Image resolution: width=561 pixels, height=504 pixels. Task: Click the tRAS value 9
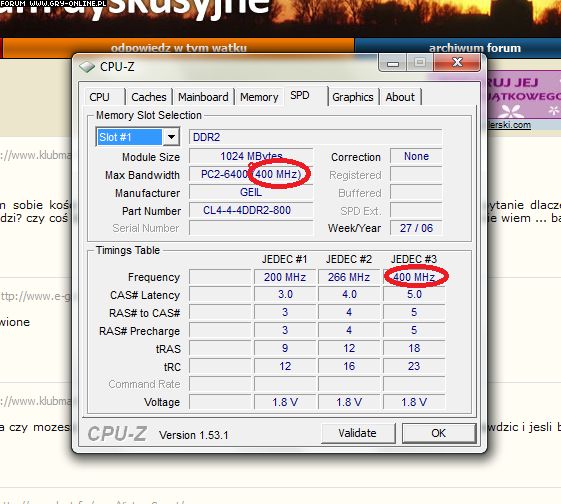coord(285,348)
